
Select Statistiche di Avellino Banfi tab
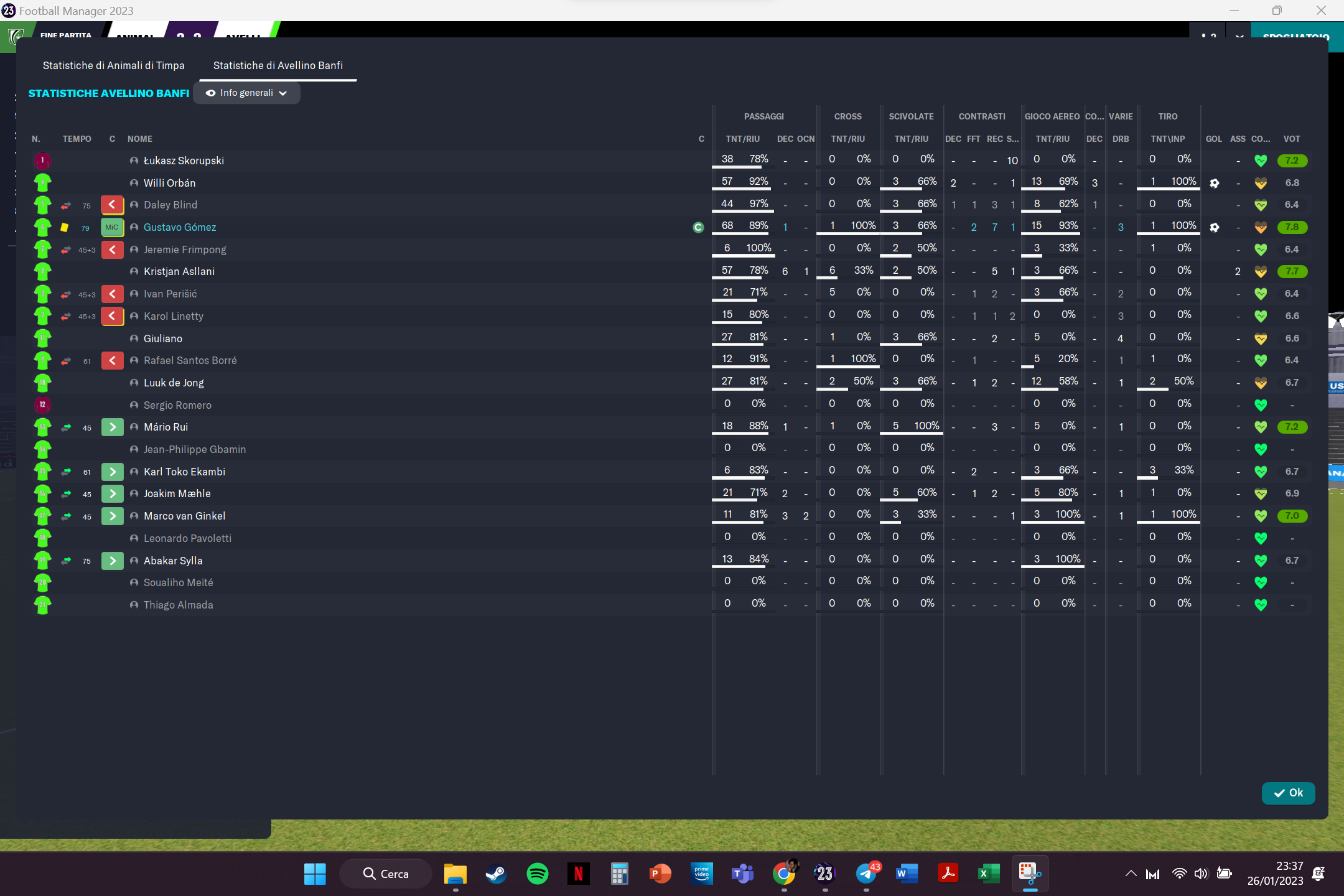tap(278, 65)
